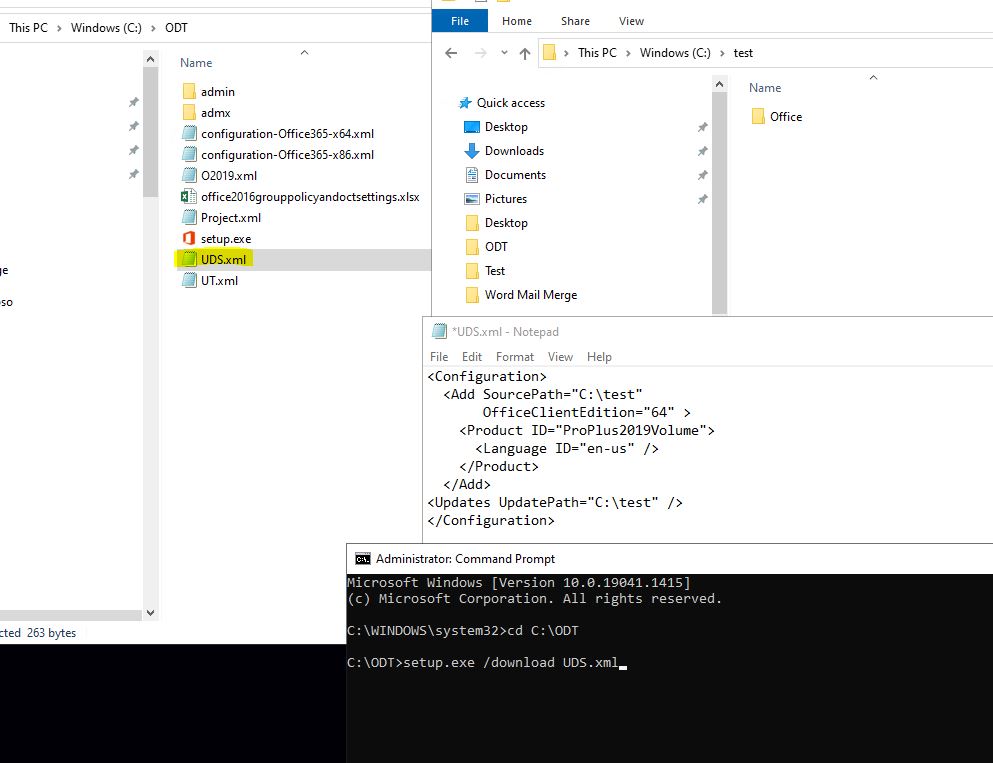Click ODT in the address bar
Screen dimensions: 993x763
(x=176, y=28)
